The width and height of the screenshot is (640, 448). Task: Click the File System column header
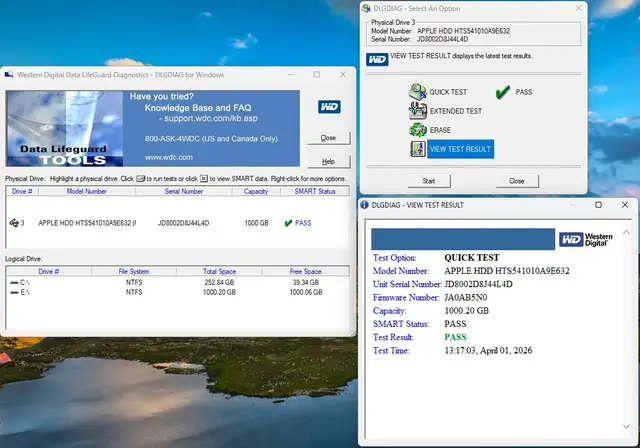133,272
